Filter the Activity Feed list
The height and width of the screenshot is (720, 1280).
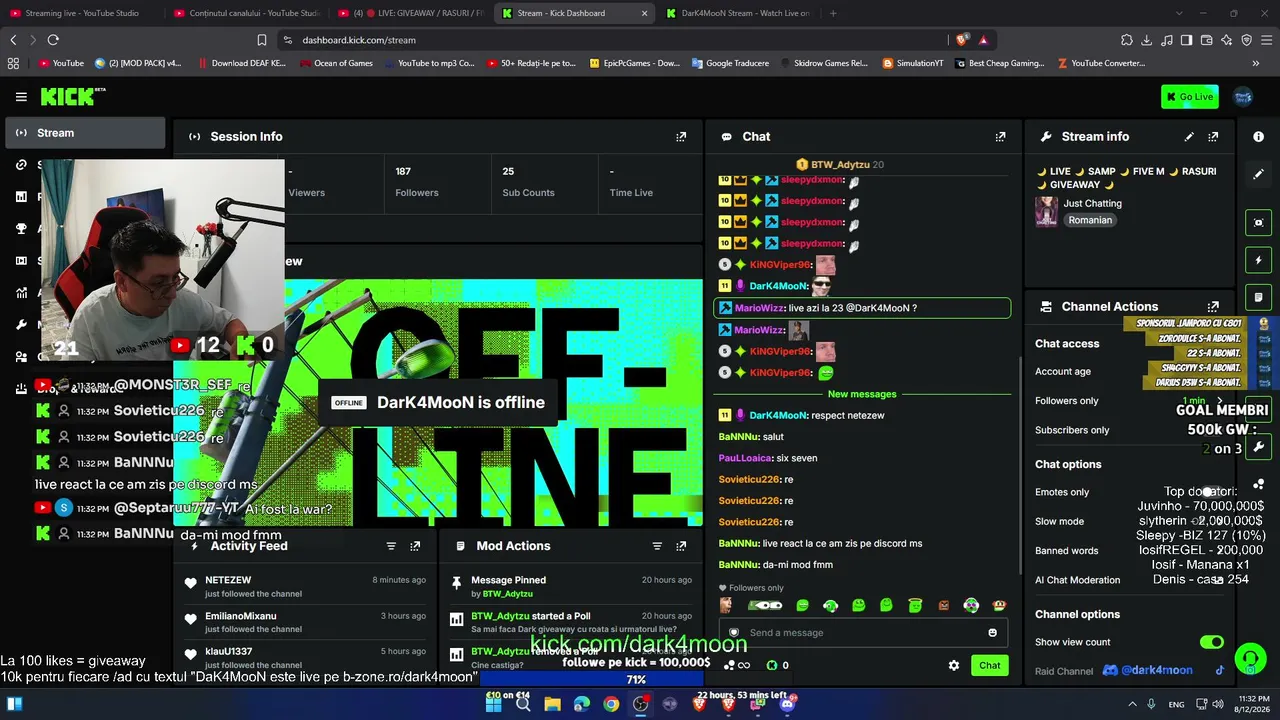pyautogui.click(x=391, y=546)
